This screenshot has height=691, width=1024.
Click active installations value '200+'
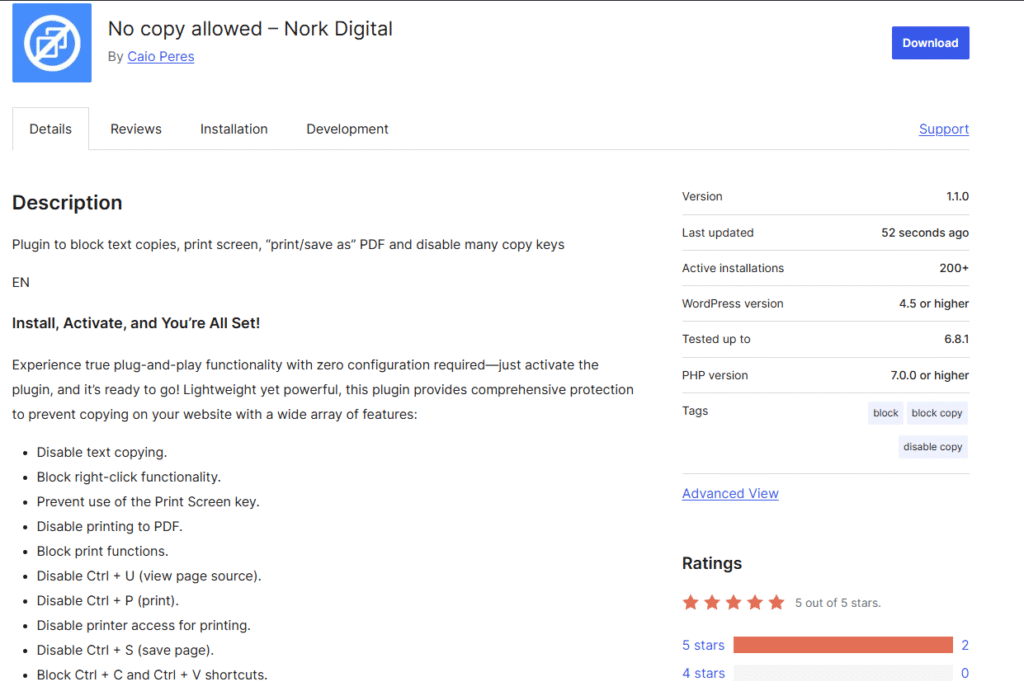pyautogui.click(x=953, y=268)
